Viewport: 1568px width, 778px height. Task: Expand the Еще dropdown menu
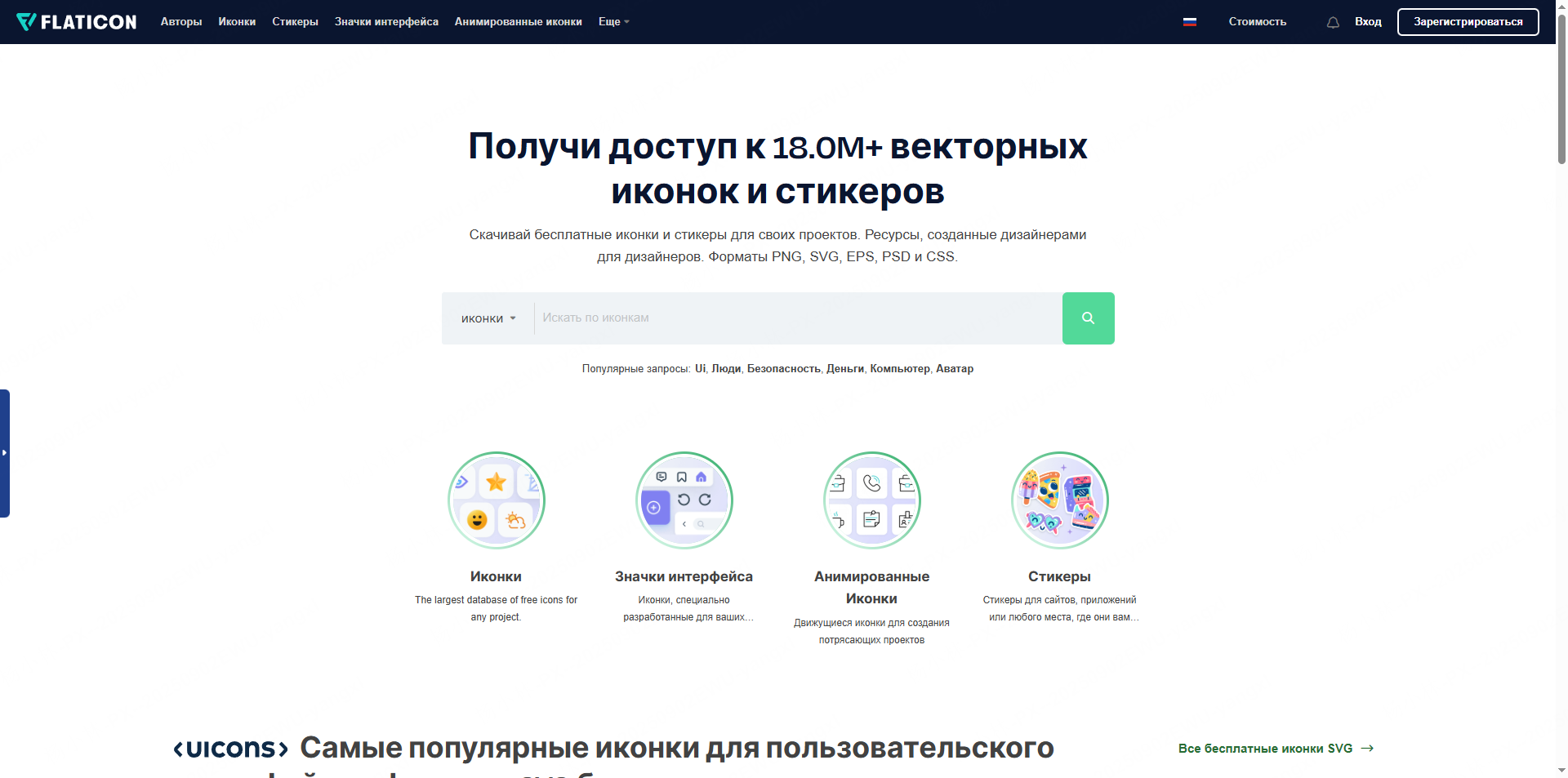[613, 22]
